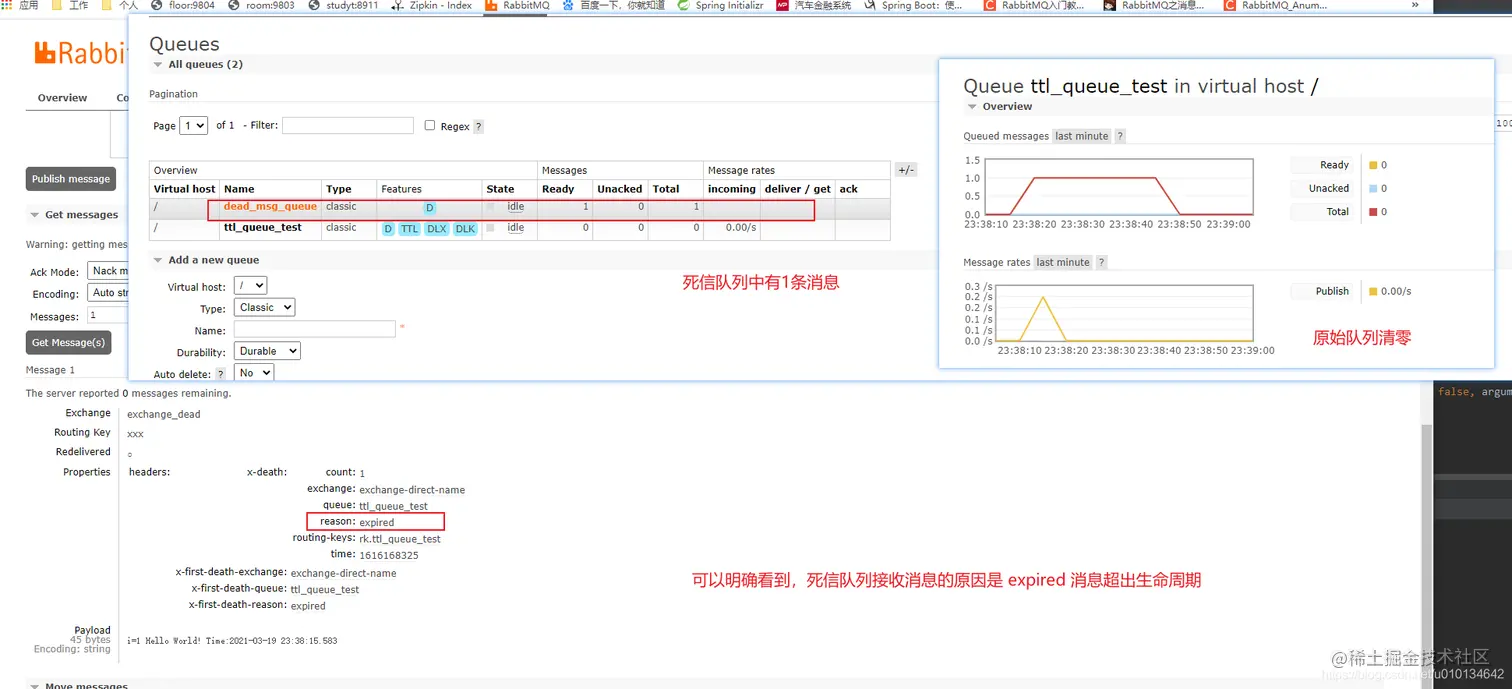
Task: Open the 工作 bookmarks folder
Action: coord(70,5)
